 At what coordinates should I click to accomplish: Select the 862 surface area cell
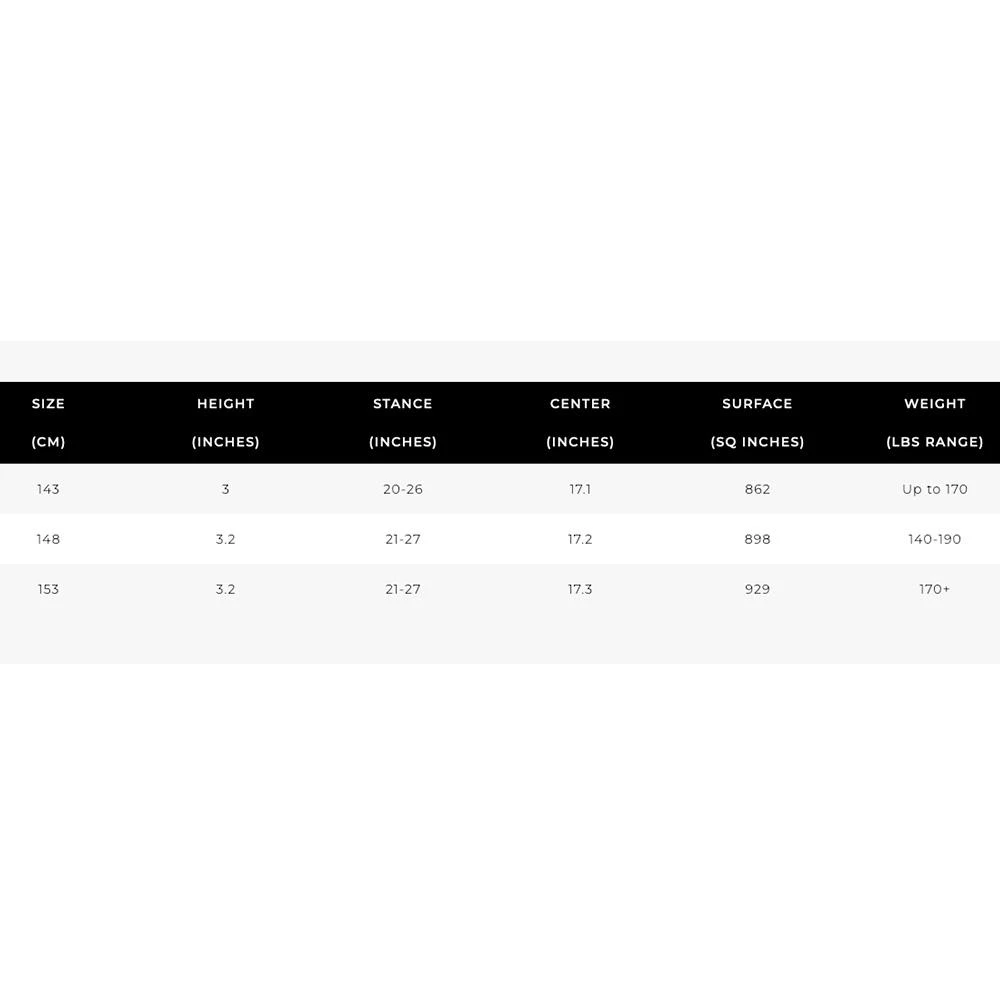[757, 489]
